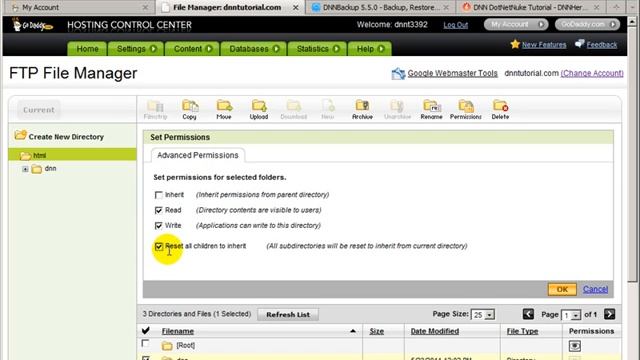Click the select-all checkmark header icon
The width and height of the screenshot is (640, 360).
(x=146, y=331)
